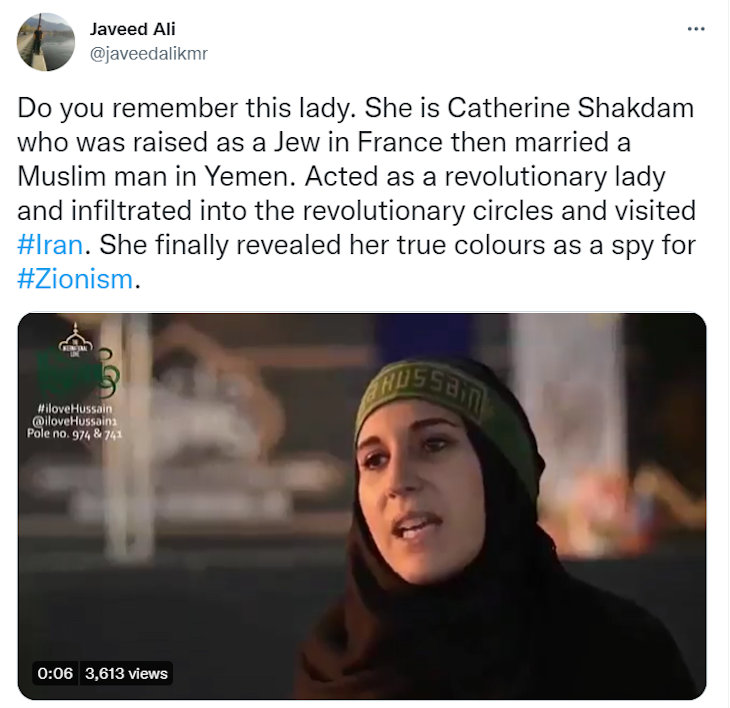Open Javeed Ali's profile avatar
730x708 pixels.
(46, 41)
